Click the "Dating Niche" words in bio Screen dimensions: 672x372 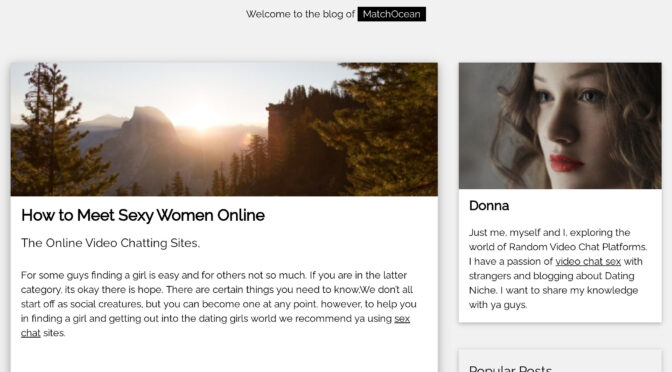tap(552, 283)
